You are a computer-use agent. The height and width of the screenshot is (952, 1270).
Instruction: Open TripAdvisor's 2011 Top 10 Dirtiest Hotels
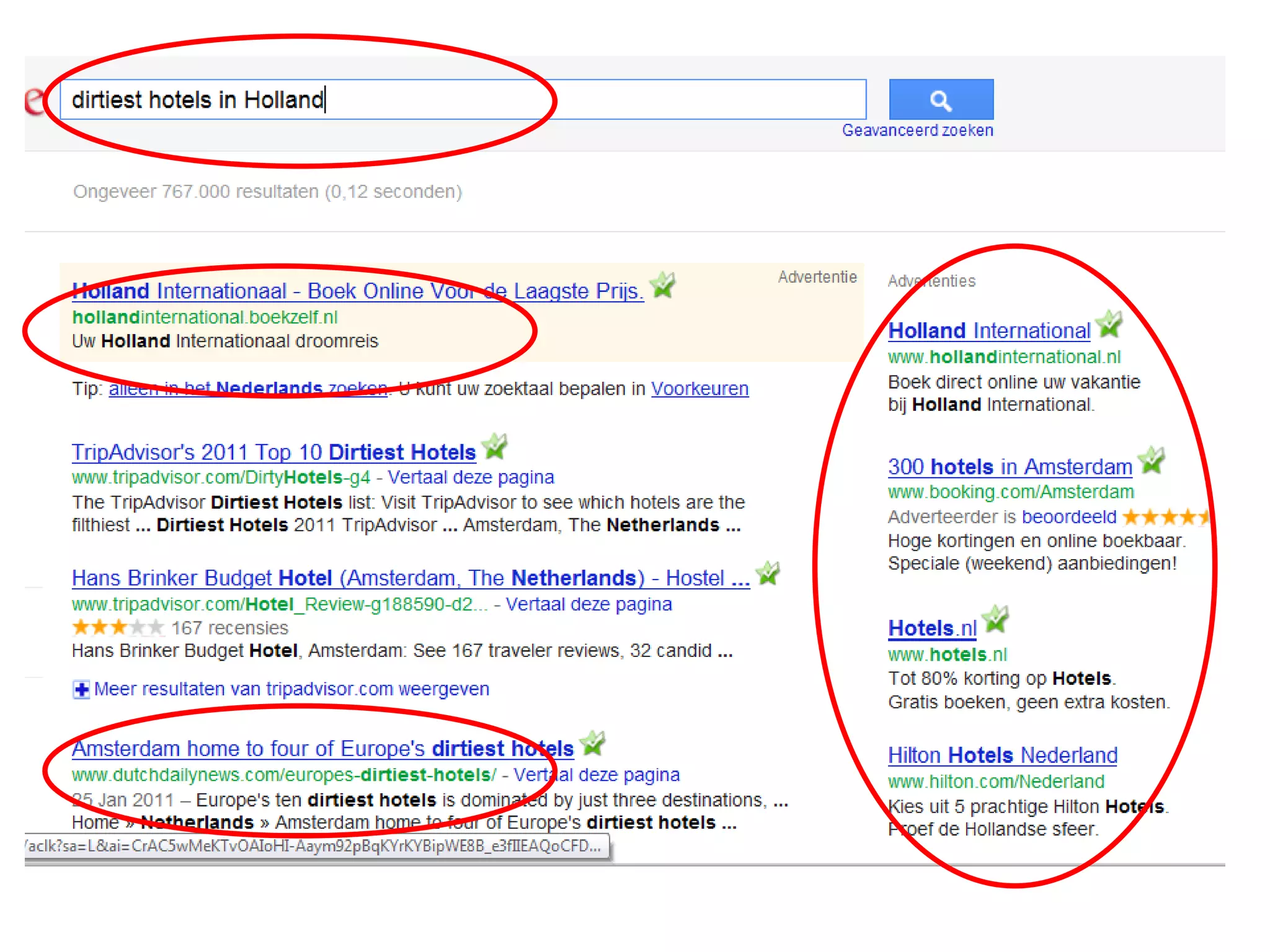tap(273, 452)
